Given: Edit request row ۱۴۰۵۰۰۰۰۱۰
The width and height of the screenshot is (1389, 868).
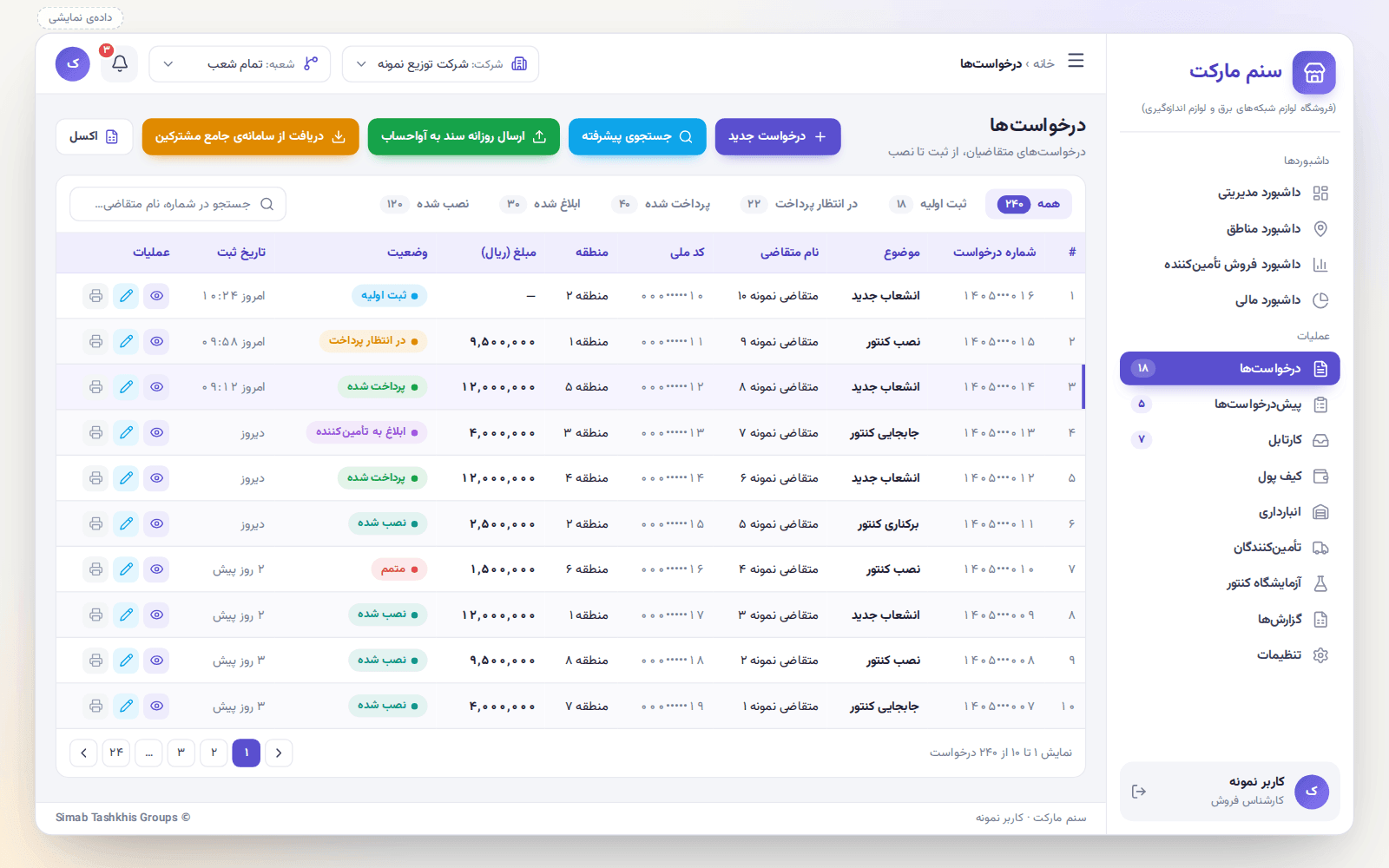Looking at the screenshot, I should coord(127,569).
